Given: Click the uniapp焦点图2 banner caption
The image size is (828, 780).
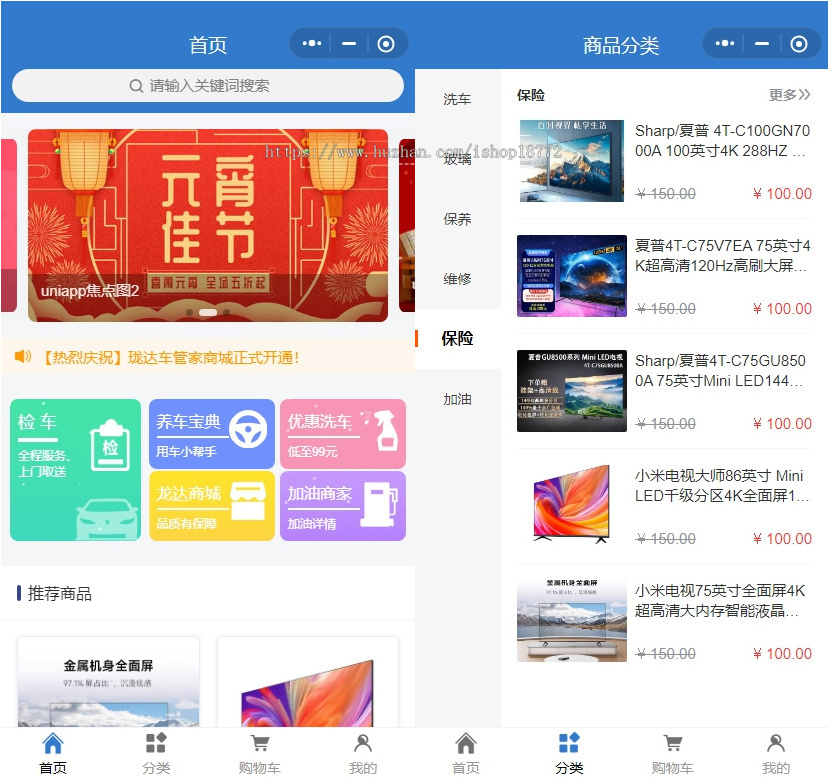Looking at the screenshot, I should pyautogui.click(x=90, y=290).
